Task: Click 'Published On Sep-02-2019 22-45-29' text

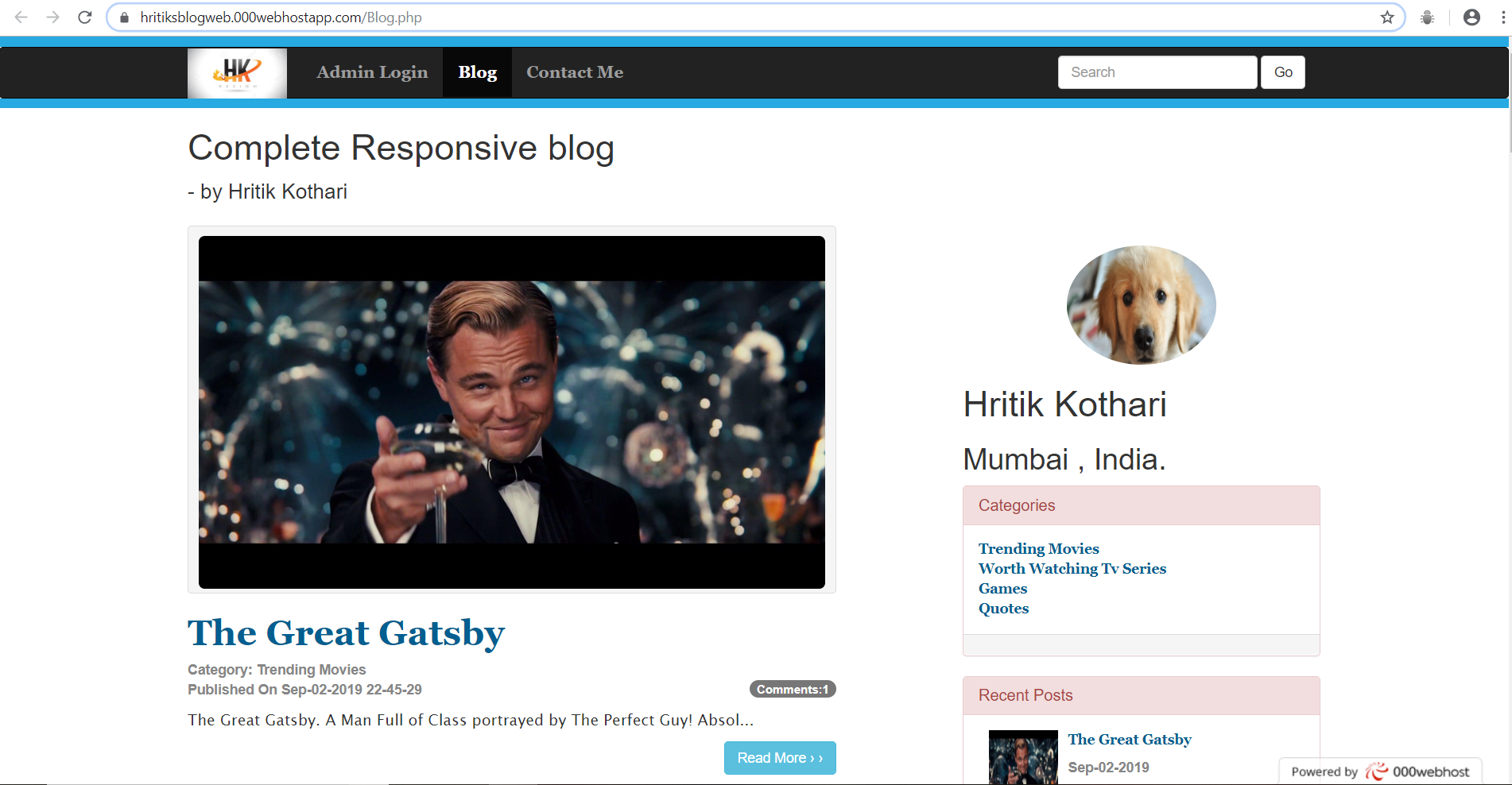Action: pyautogui.click(x=304, y=690)
